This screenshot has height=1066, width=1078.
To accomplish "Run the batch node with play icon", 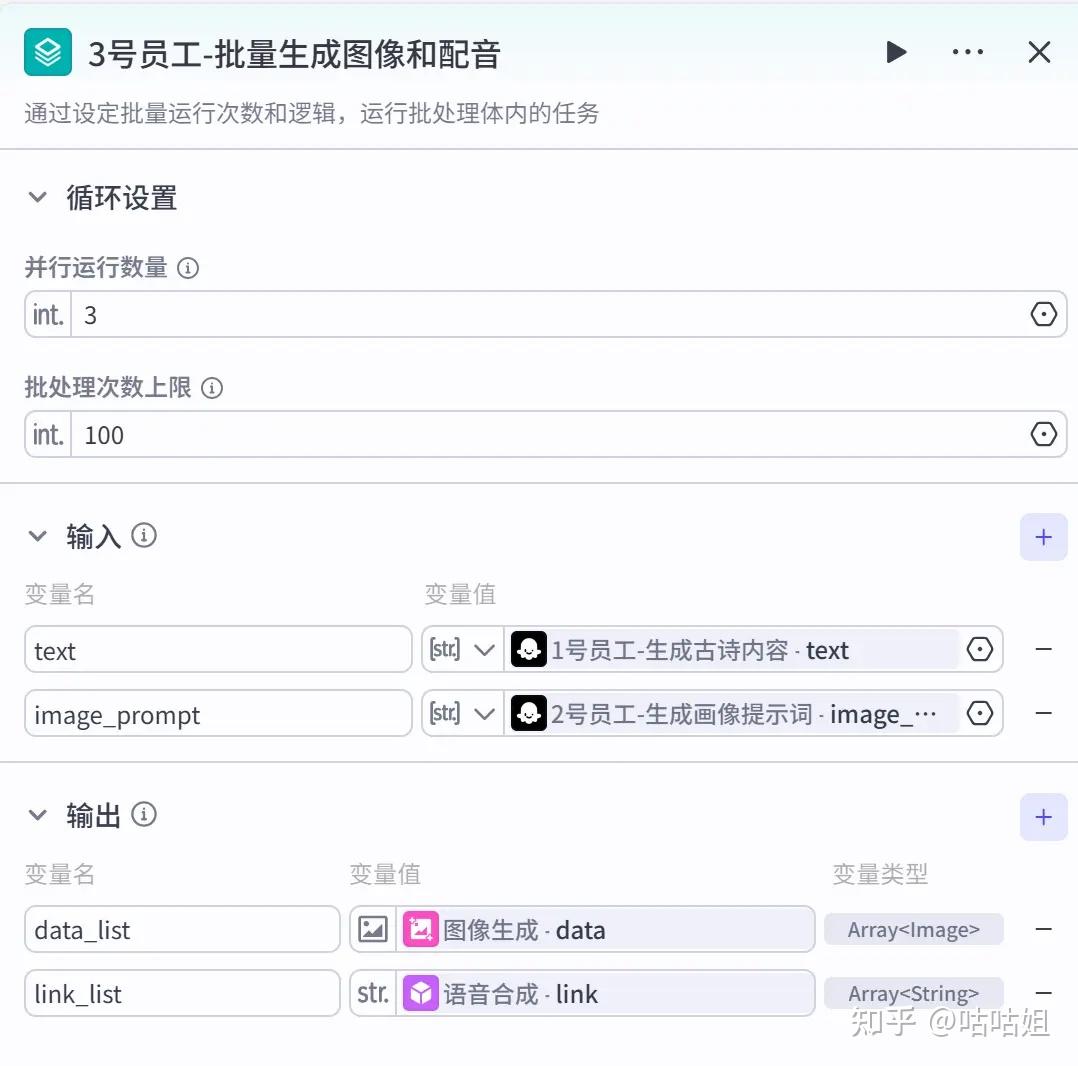I will coord(896,52).
